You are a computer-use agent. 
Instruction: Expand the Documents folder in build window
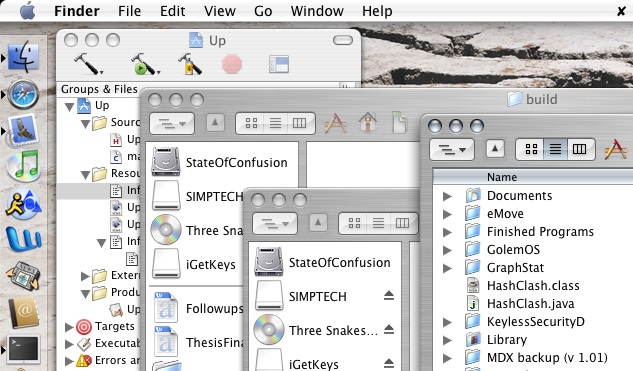click(447, 196)
